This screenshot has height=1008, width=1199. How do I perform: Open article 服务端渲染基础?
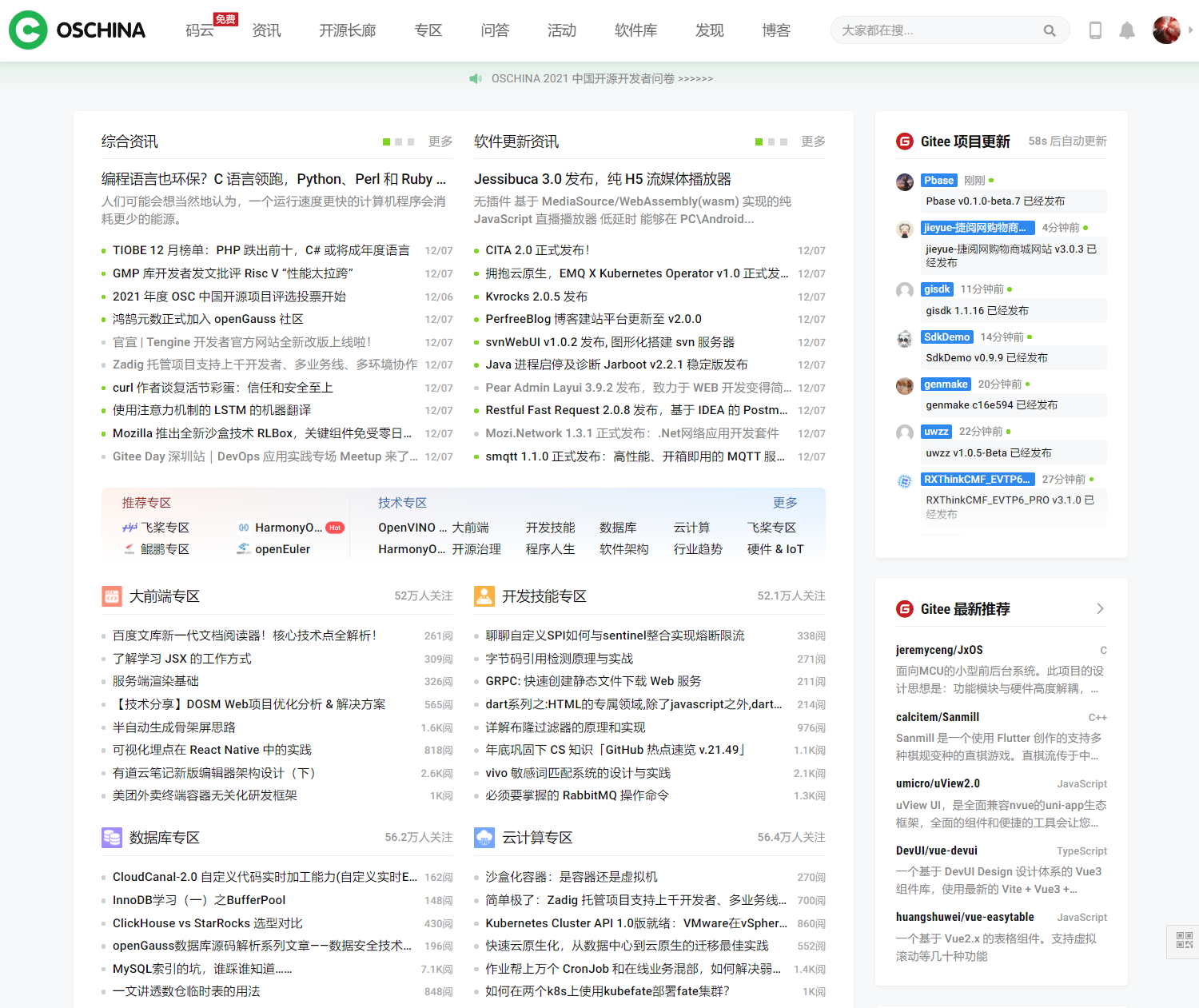[x=156, y=681]
